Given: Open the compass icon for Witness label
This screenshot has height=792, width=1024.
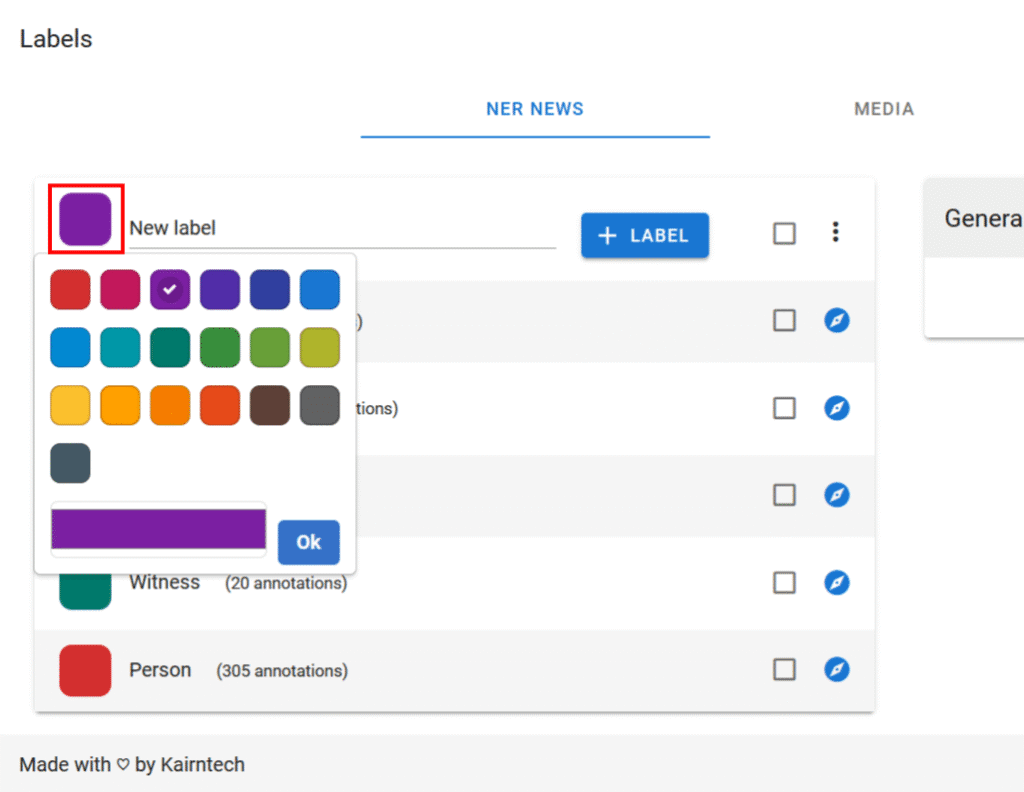Looking at the screenshot, I should (x=837, y=582).
